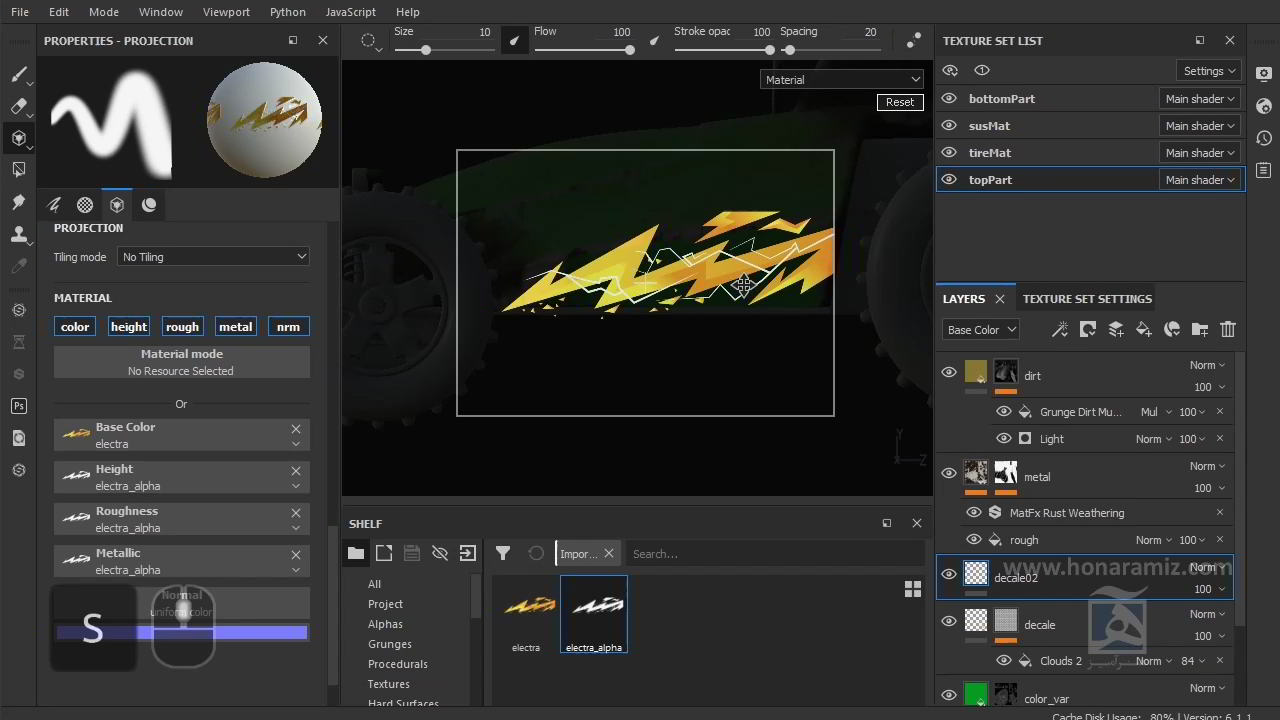Click the Add smart material icon
Image resolution: width=1280 pixels, height=720 pixels.
(x=1172, y=329)
